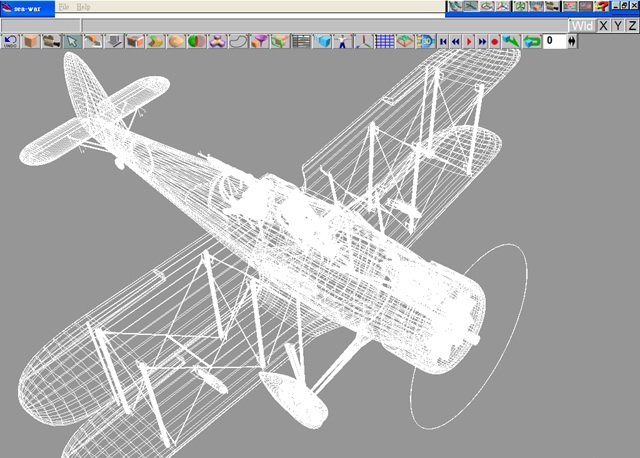Screen dimensions: 640x458
Task: Select the arrow pointer tool
Action: coord(71,42)
